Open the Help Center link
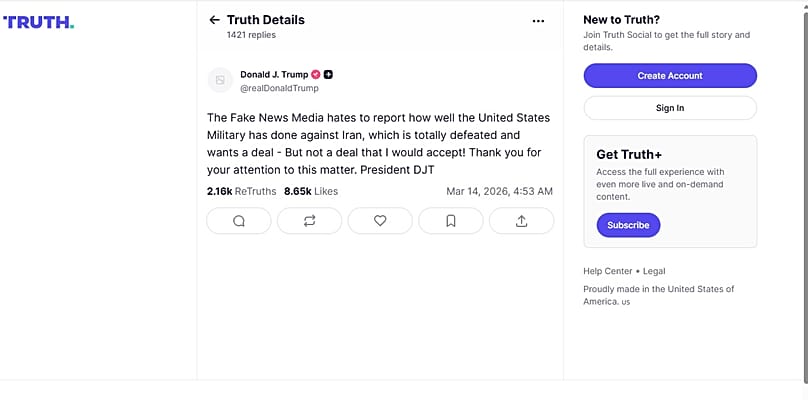808x400 pixels. (608, 271)
